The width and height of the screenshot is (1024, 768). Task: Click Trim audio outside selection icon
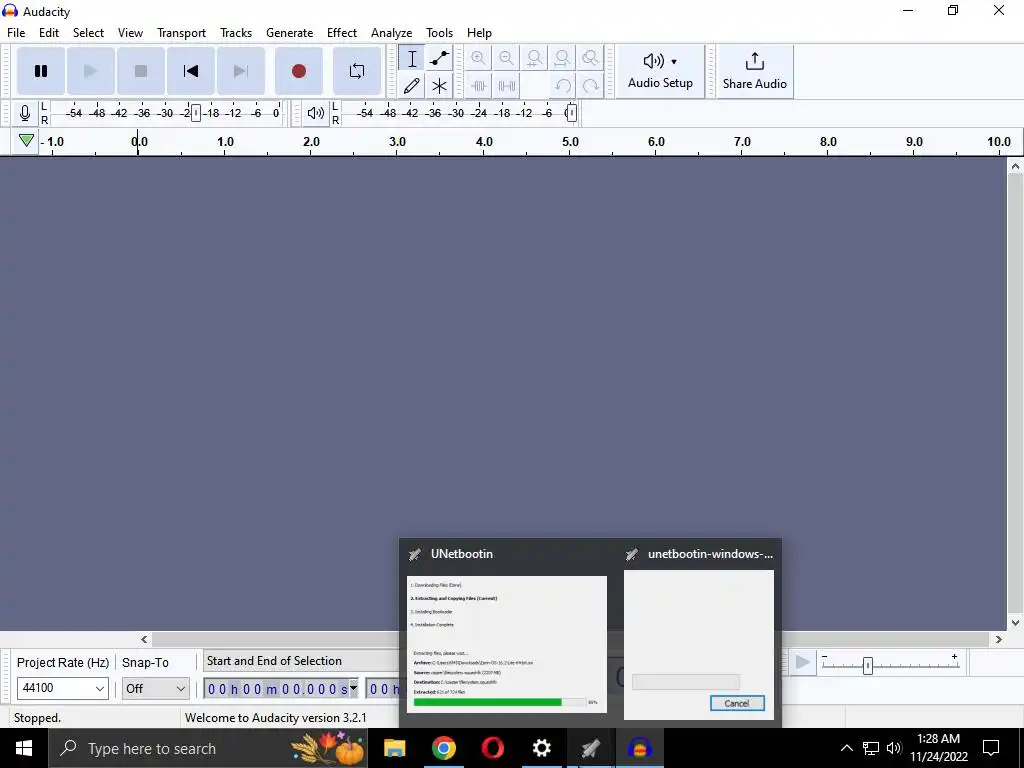pyautogui.click(x=478, y=86)
